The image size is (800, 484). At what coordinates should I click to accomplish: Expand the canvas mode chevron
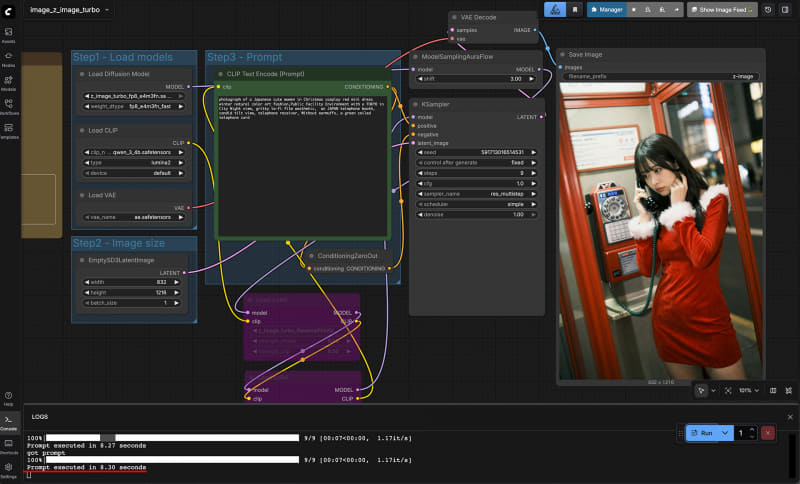point(713,391)
